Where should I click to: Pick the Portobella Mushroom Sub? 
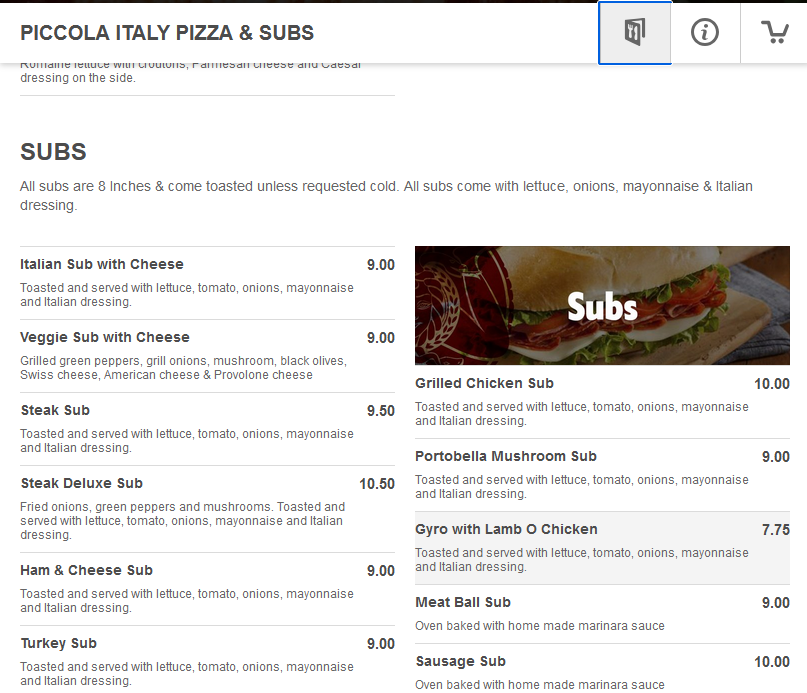[506, 457]
